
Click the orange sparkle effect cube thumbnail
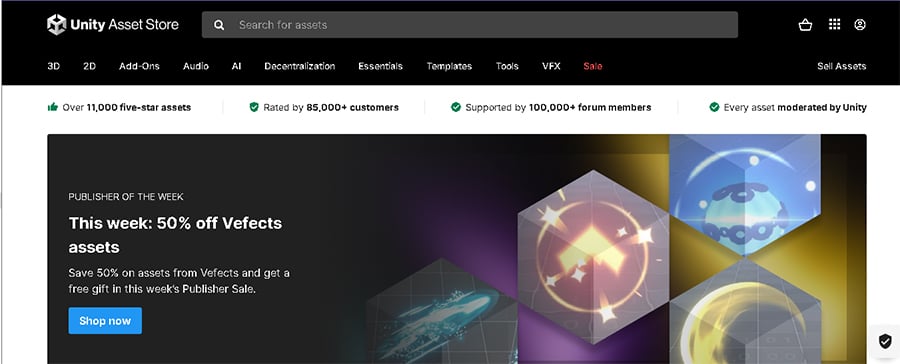tap(593, 257)
